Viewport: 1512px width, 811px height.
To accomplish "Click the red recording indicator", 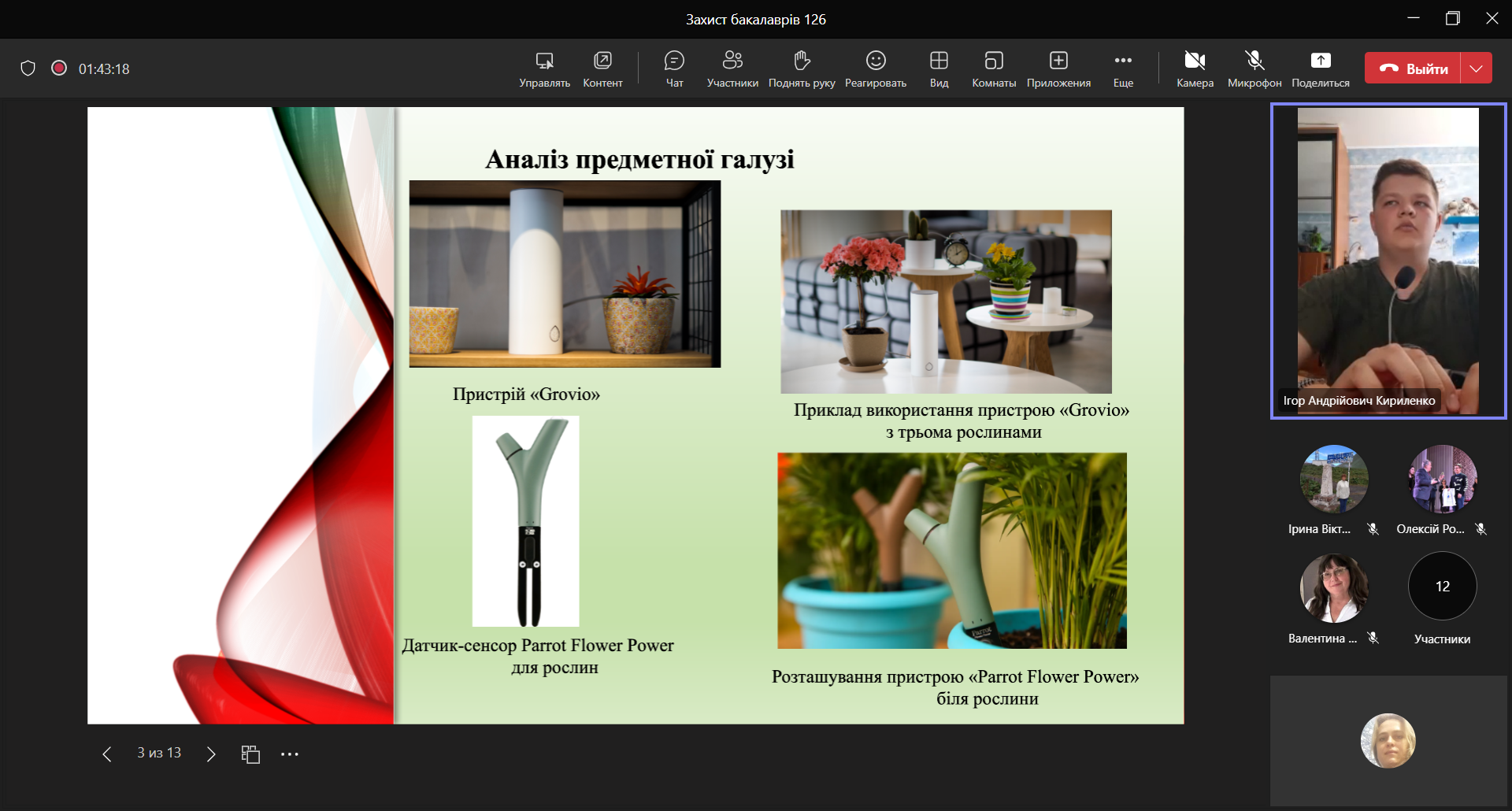I will tap(59, 68).
